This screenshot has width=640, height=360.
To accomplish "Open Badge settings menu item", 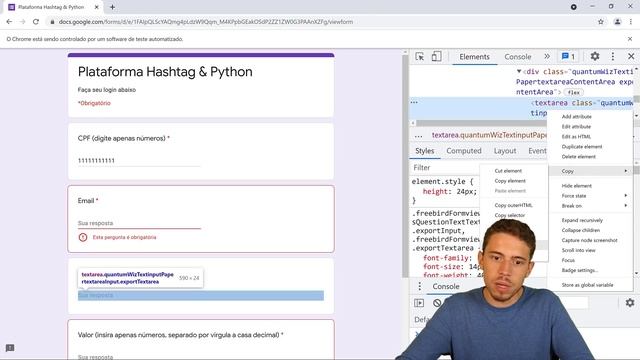I will click(580, 270).
